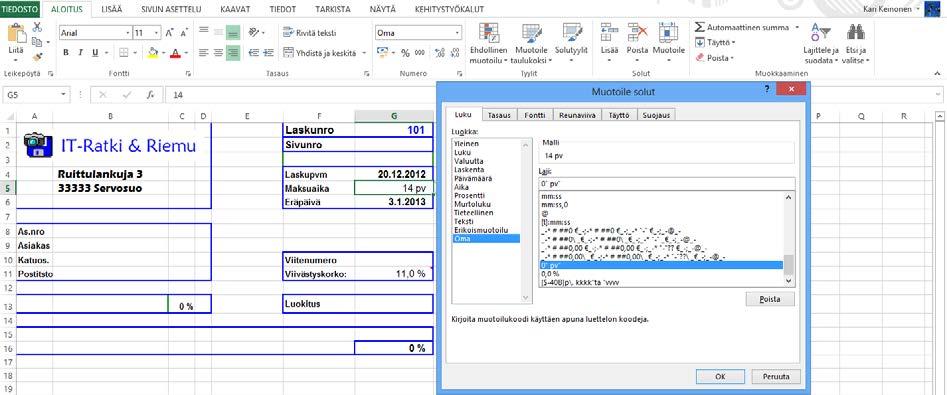Screen dimensions: 947x395
Task: Click Automaattinen summa sigma button
Action: 742,28
